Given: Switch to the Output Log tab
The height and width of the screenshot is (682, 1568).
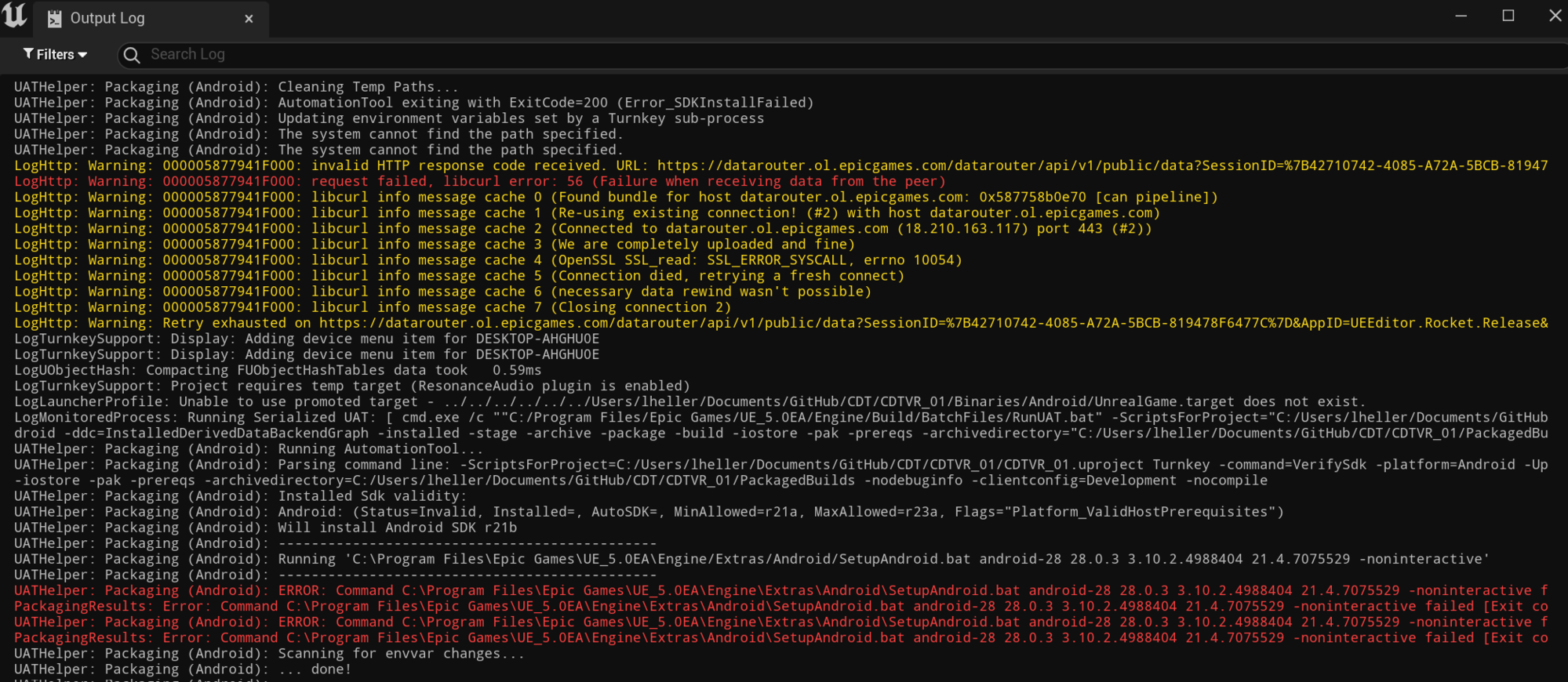Looking at the screenshot, I should click(x=107, y=18).
